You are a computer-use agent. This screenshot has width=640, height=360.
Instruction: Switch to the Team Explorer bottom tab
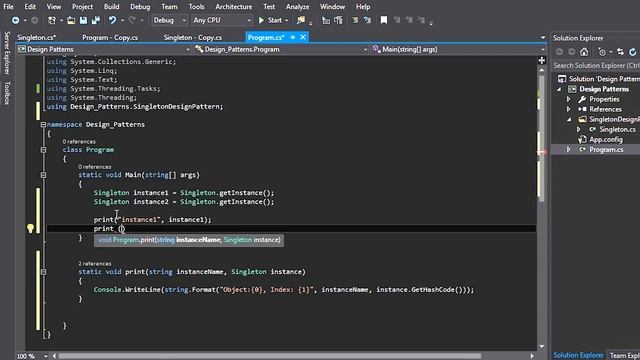coord(624,356)
